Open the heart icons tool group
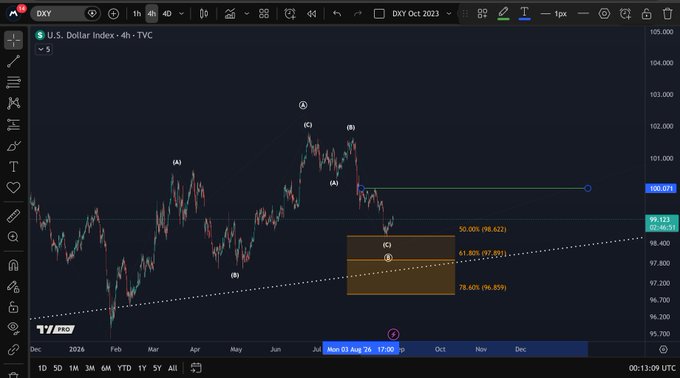This screenshot has height=378, width=680. click(13, 187)
